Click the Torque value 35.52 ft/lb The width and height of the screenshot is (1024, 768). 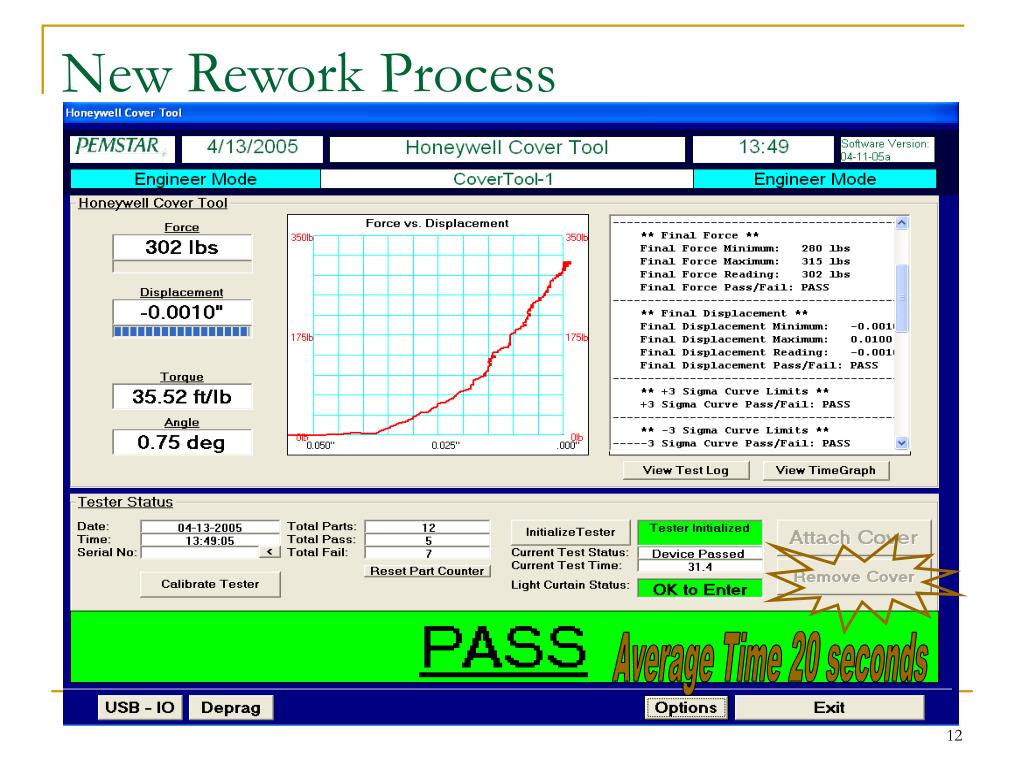[182, 396]
